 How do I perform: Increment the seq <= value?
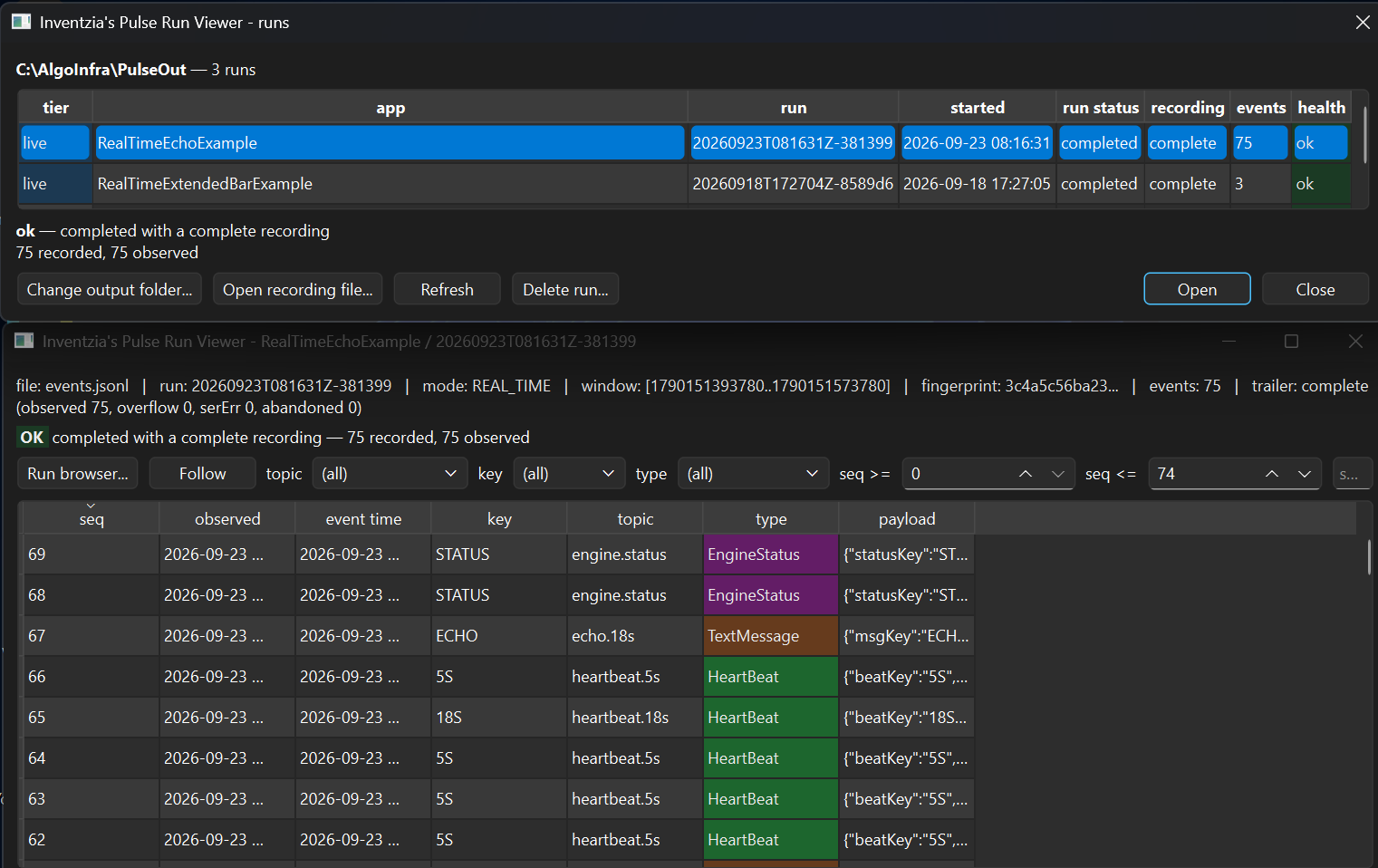point(1272,474)
